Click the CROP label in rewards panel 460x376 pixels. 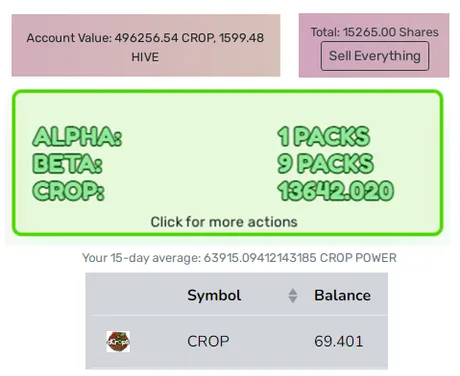(68, 191)
